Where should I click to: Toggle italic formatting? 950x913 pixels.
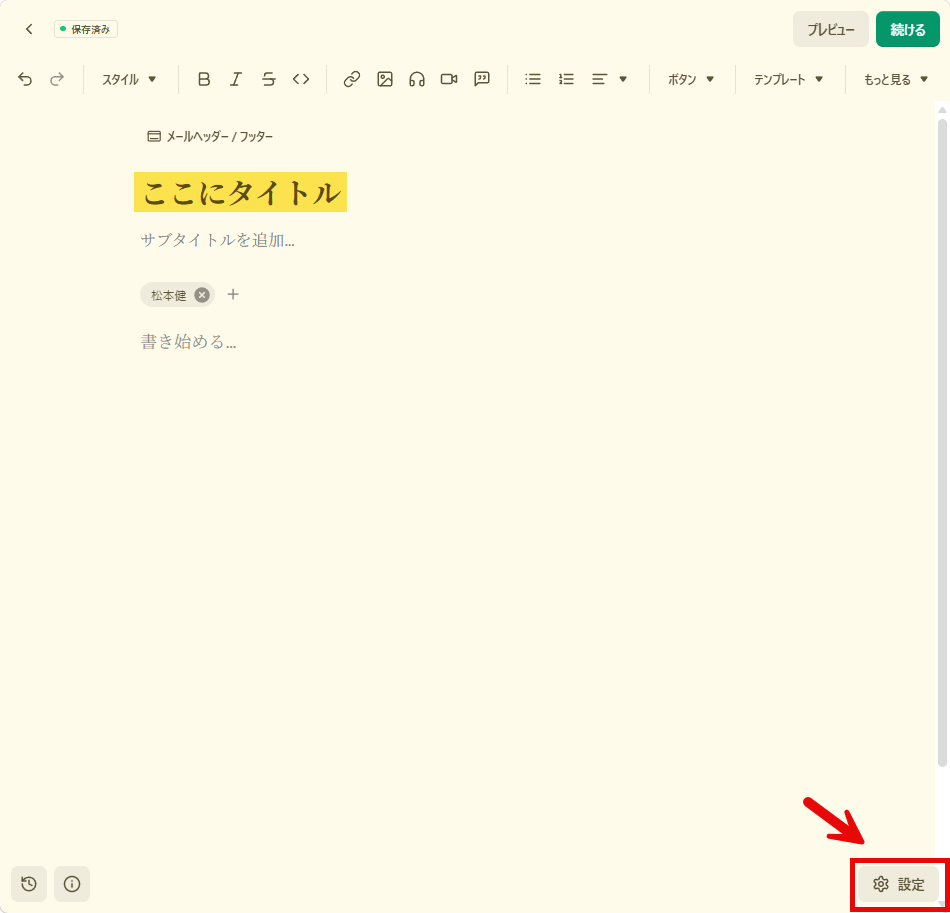tap(236, 79)
